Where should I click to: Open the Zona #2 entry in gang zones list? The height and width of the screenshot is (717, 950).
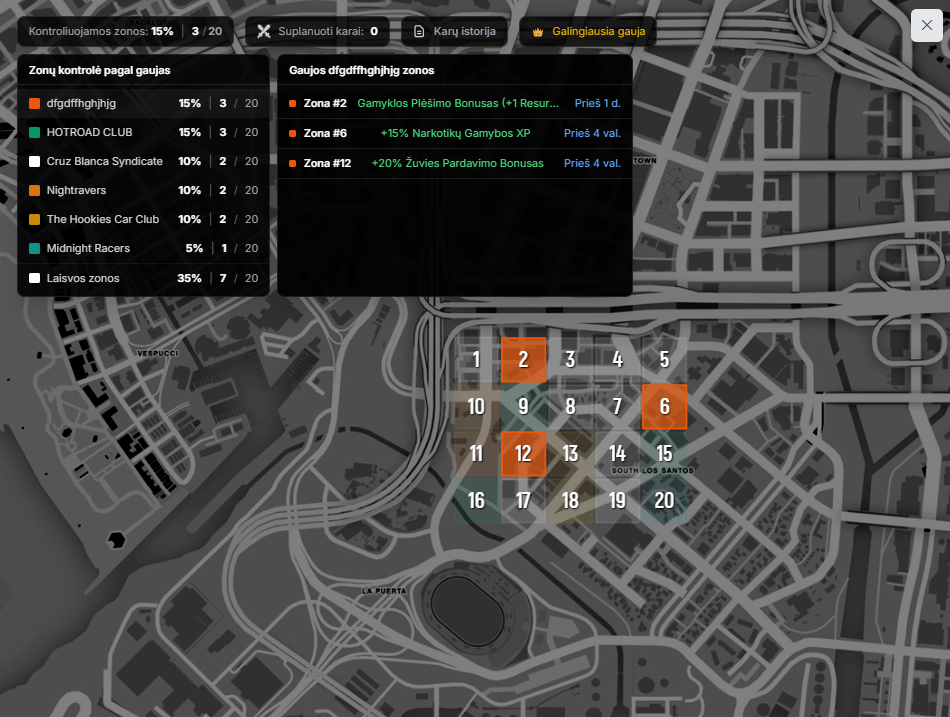pos(455,103)
